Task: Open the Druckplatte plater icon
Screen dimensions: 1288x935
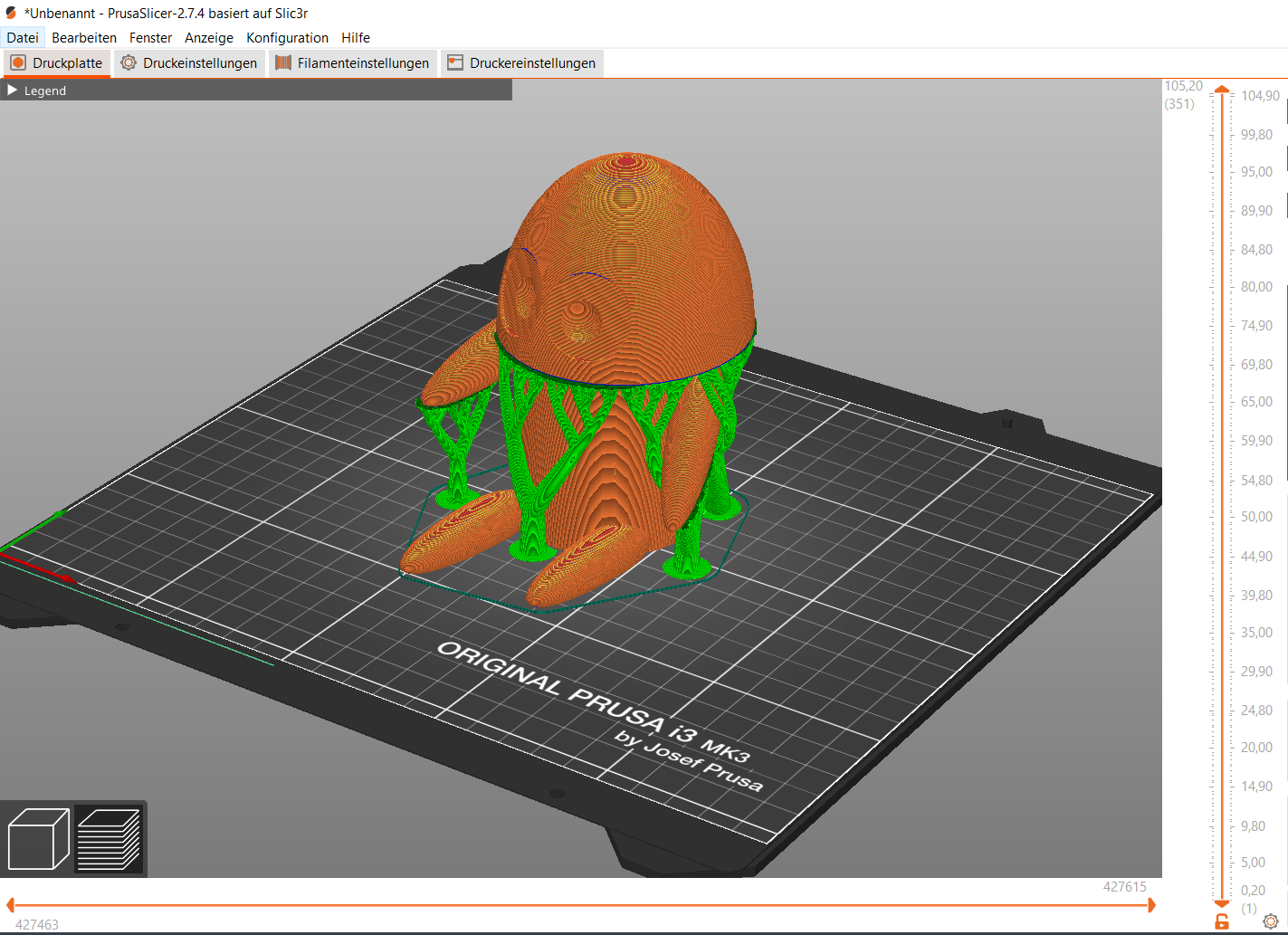Action: click(x=17, y=62)
